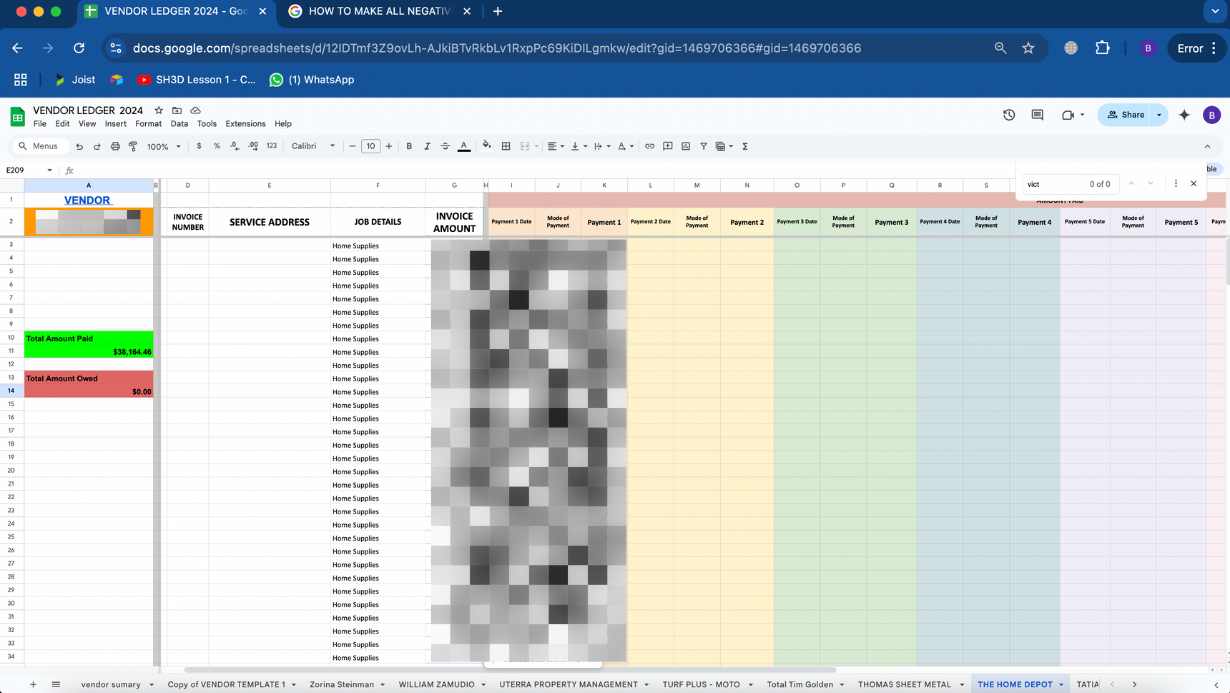Toggle strikethrough formatting
Image resolution: width=1230 pixels, height=693 pixels.
pos(445,146)
